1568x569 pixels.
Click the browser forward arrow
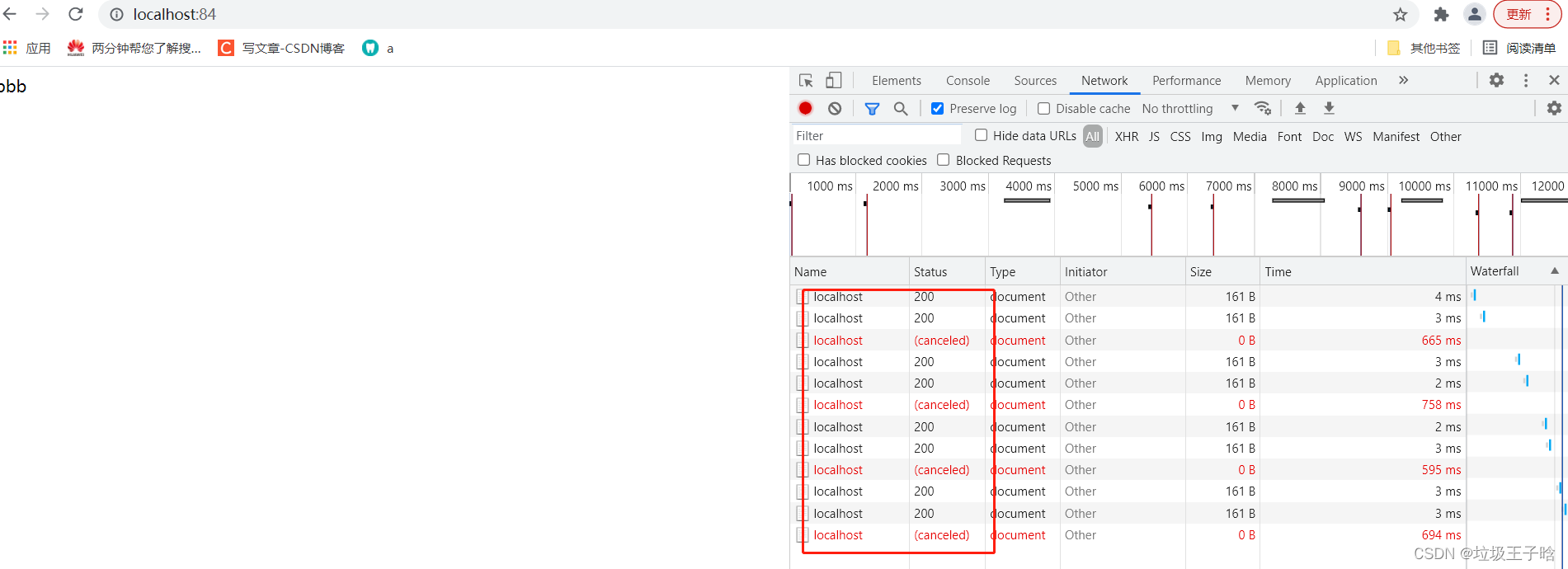click(42, 14)
